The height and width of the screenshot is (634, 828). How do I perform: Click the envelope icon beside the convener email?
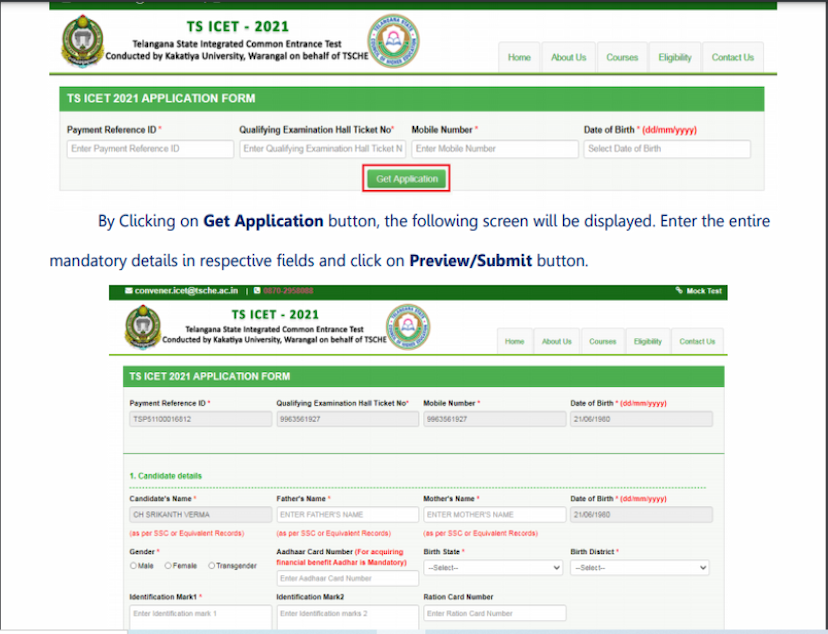[x=129, y=291]
